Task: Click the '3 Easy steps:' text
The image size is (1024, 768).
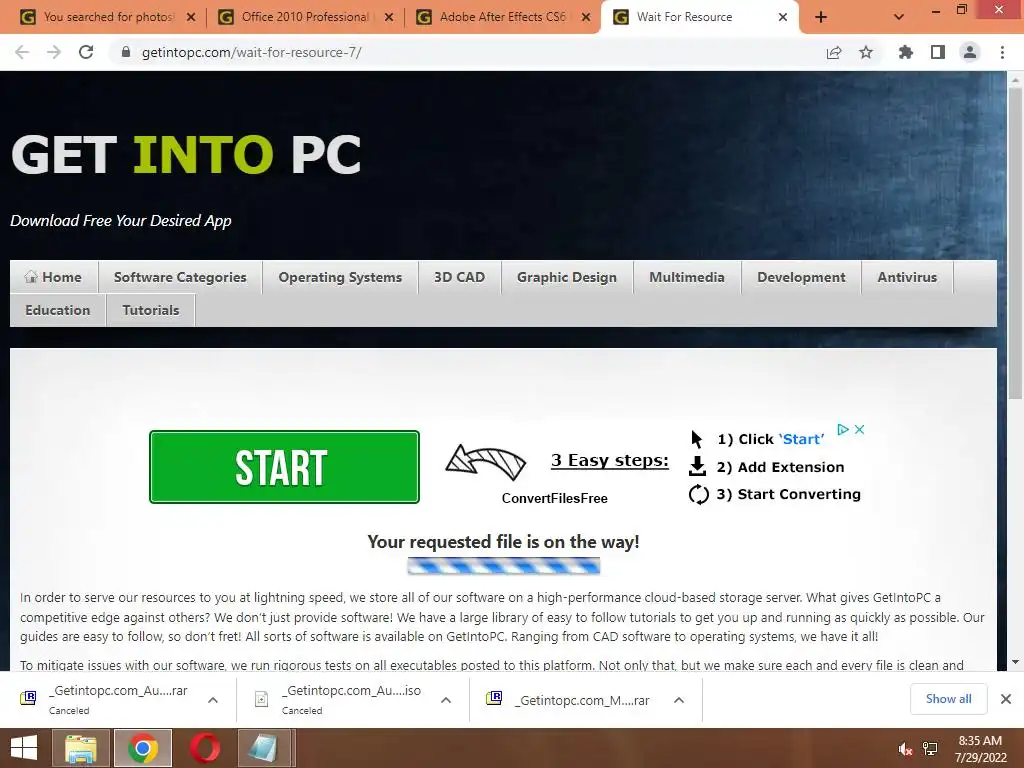Action: (x=610, y=460)
